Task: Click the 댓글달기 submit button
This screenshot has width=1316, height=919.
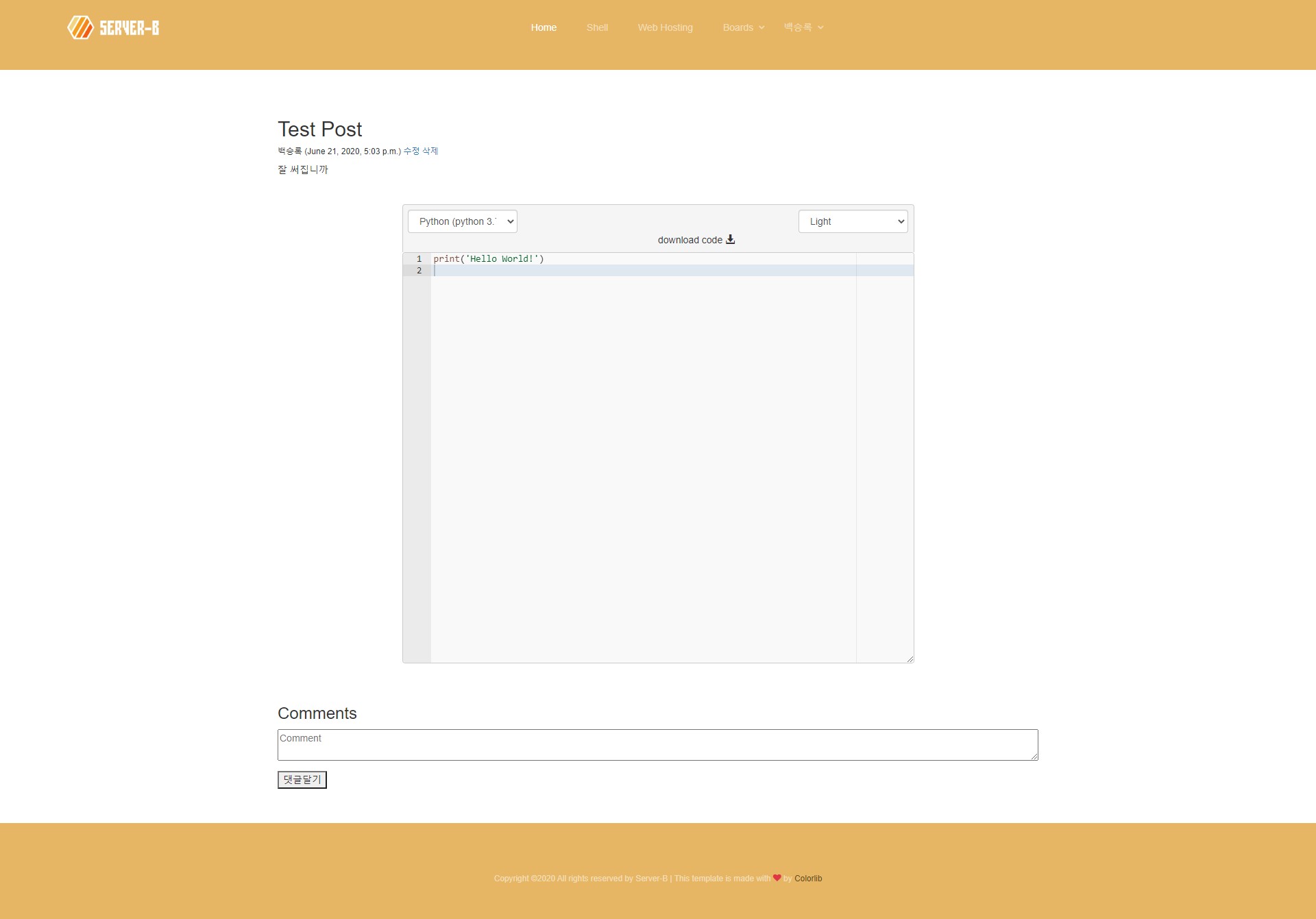Action: pos(302,779)
